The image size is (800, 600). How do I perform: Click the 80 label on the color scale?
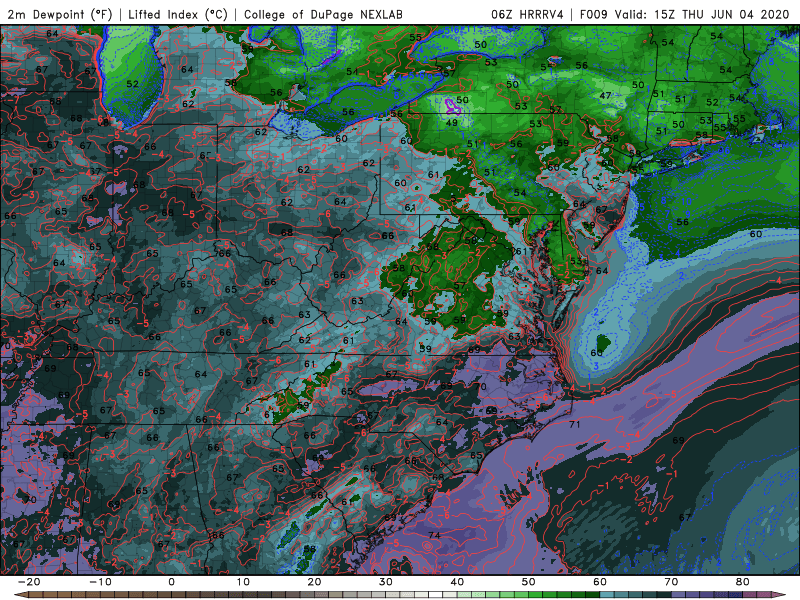[743, 582]
